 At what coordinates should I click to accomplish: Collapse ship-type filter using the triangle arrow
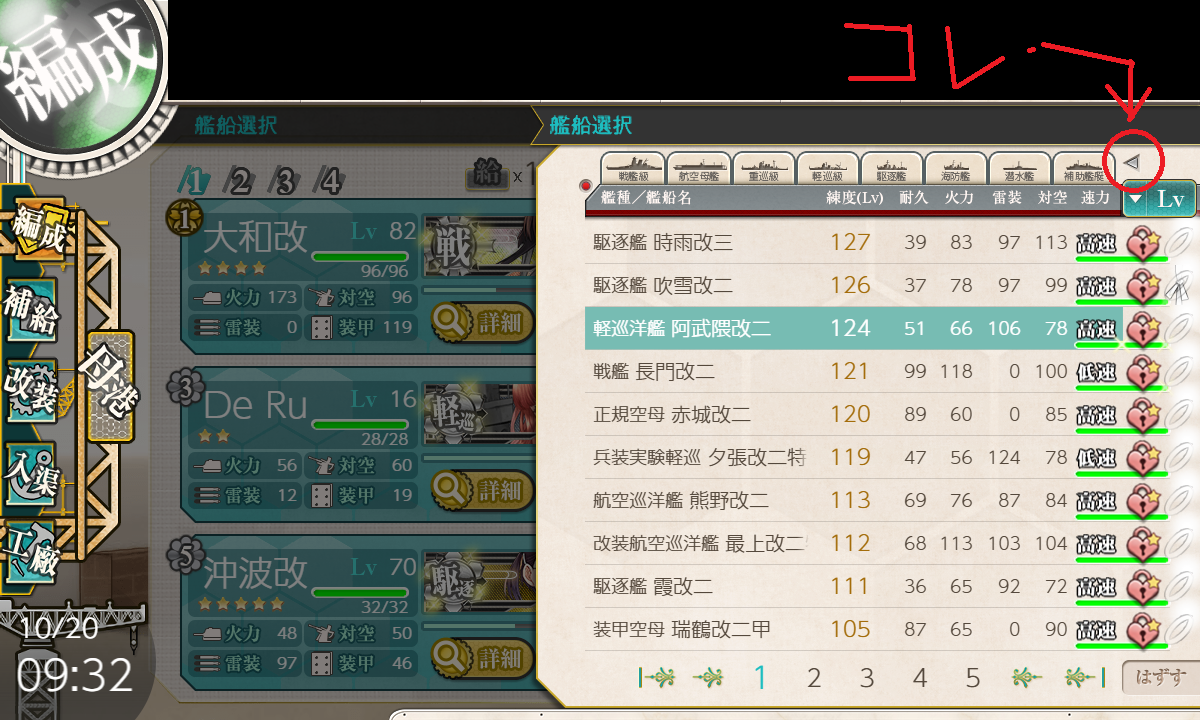coord(1132,162)
